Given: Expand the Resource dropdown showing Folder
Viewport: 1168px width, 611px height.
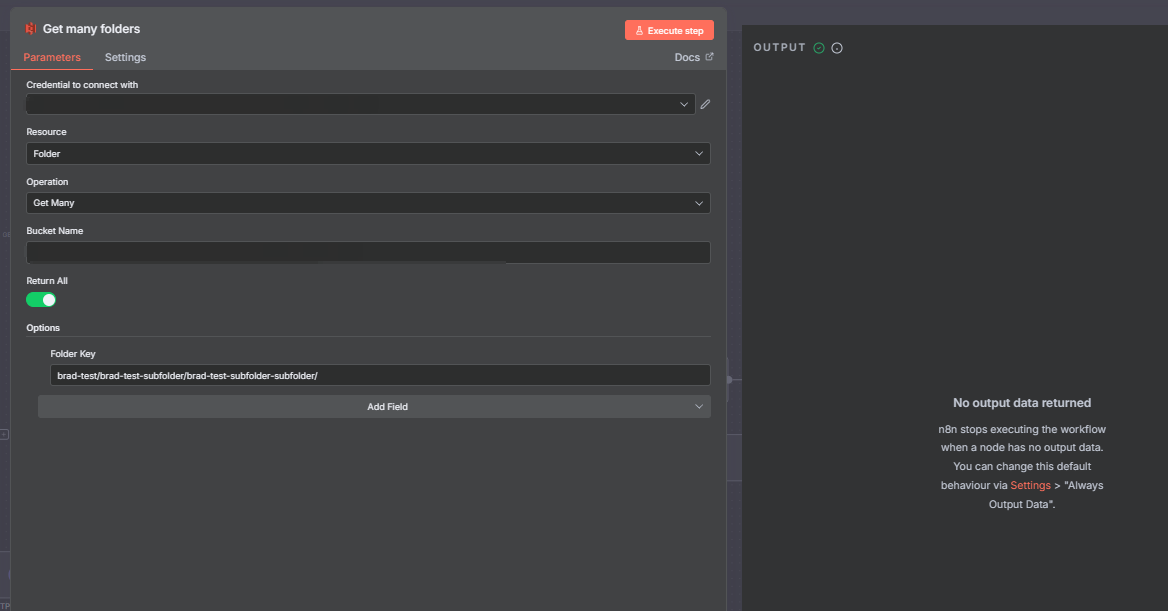Looking at the screenshot, I should pos(368,154).
